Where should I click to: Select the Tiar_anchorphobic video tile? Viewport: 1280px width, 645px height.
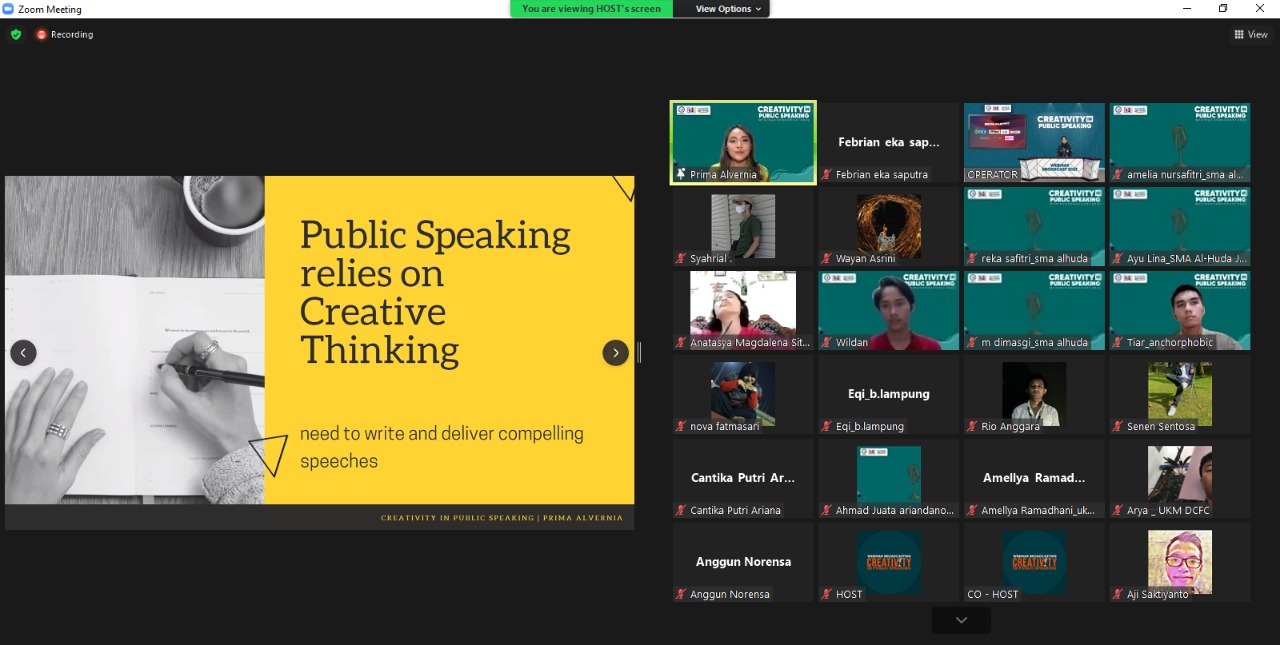click(1180, 310)
